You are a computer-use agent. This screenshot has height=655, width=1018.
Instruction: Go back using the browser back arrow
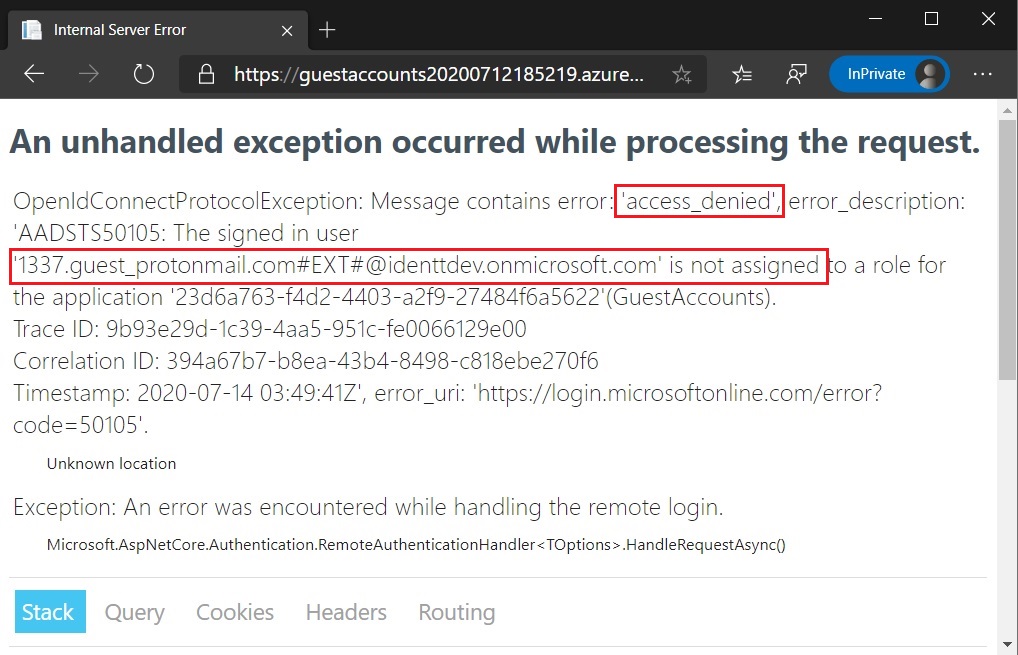tap(34, 74)
